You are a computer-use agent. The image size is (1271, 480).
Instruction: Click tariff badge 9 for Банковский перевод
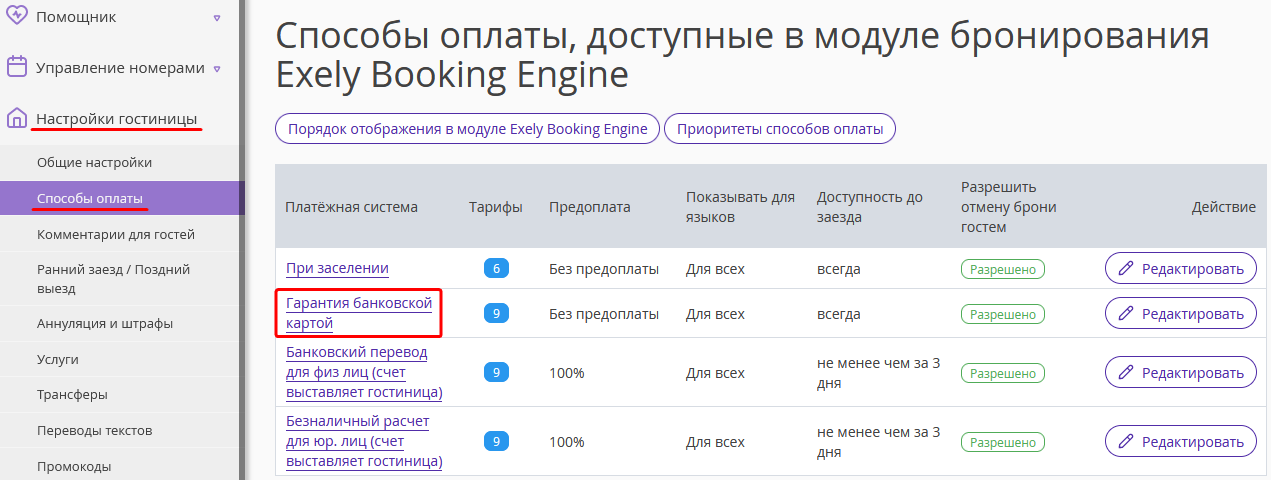coord(496,372)
